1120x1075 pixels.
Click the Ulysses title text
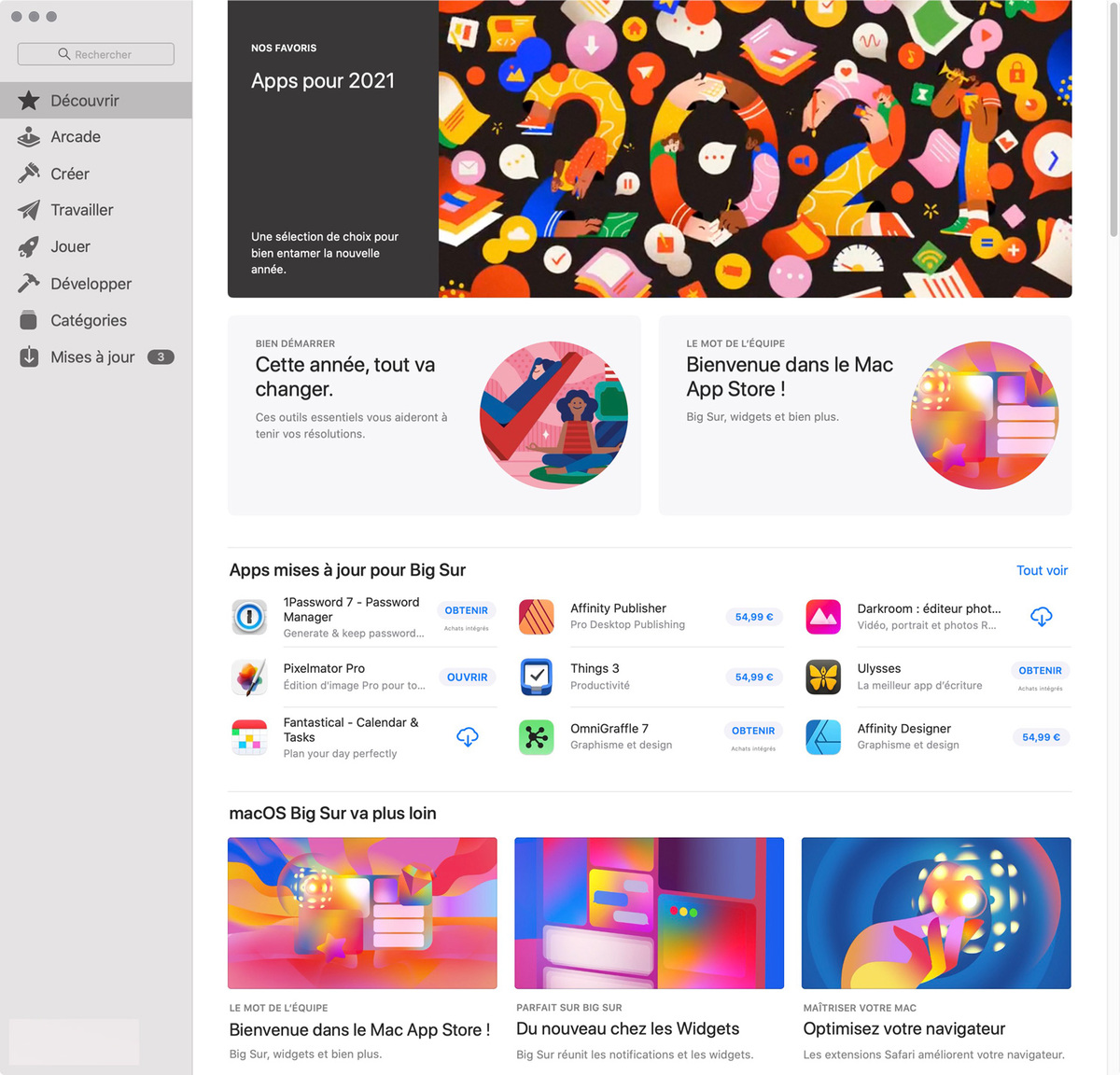[879, 668]
